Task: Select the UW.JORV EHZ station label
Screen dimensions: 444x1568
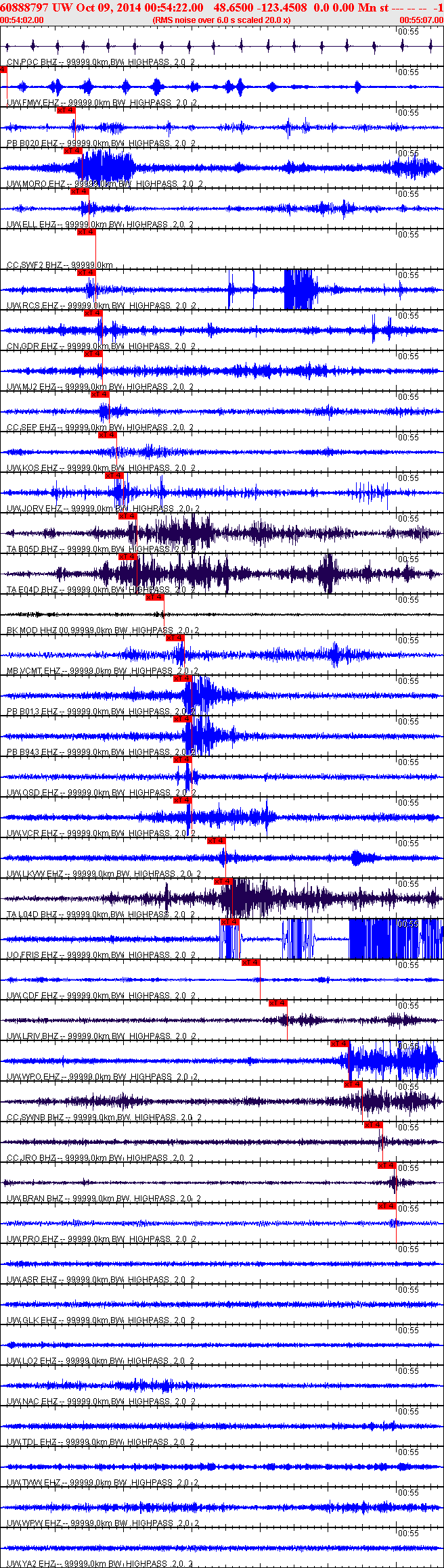Action: pyautogui.click(x=103, y=509)
